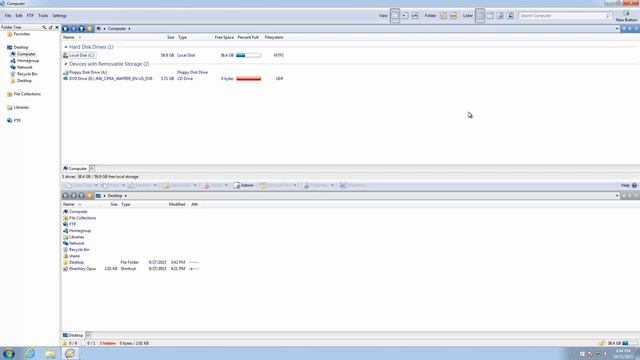Viewport: 640px width, 360px height.
Task: Open Help icon on file toolbar
Action: [x=634, y=185]
